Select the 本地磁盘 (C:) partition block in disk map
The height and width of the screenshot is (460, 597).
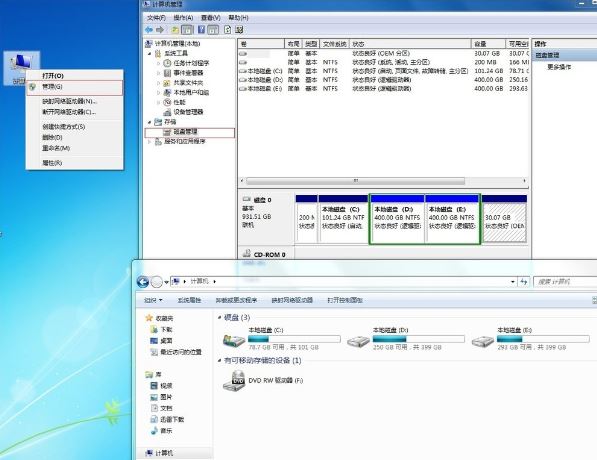343,219
